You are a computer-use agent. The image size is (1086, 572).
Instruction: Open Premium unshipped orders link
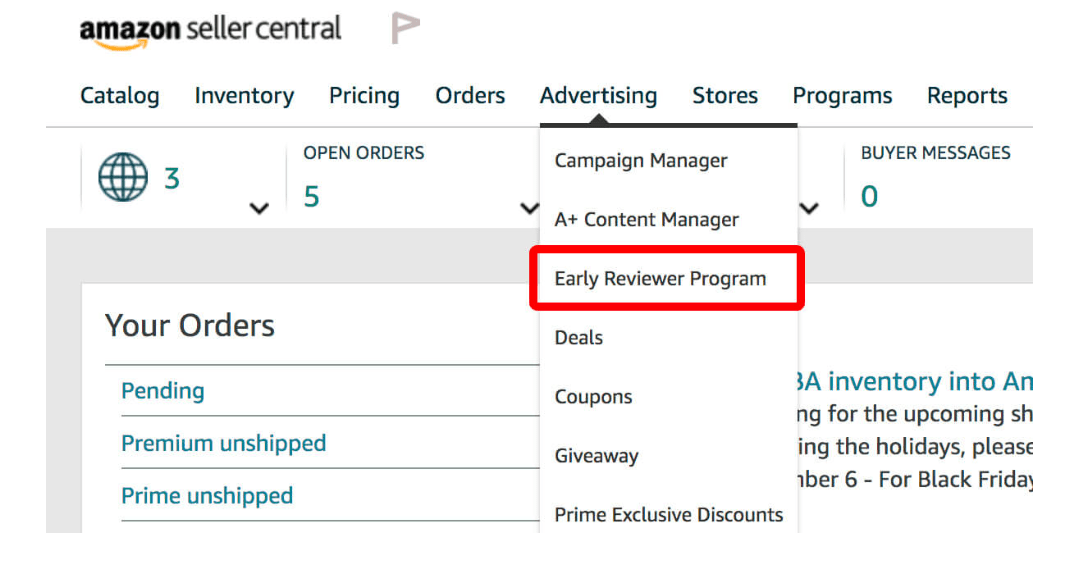223,443
